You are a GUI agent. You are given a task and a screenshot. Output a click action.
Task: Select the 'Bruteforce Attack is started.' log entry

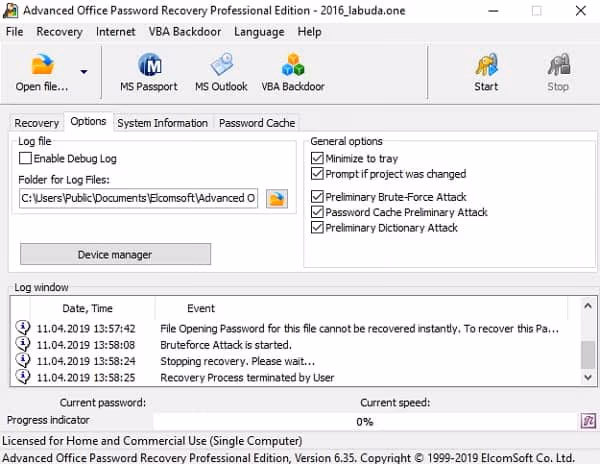point(295,345)
